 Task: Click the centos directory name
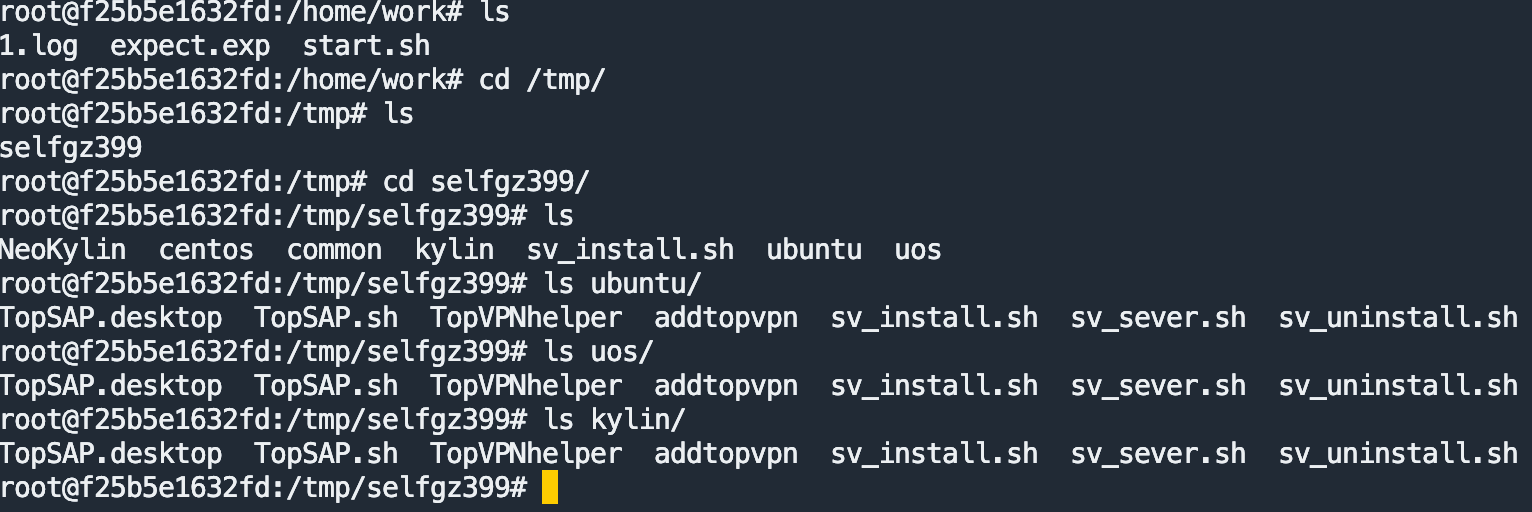pyautogui.click(x=206, y=250)
